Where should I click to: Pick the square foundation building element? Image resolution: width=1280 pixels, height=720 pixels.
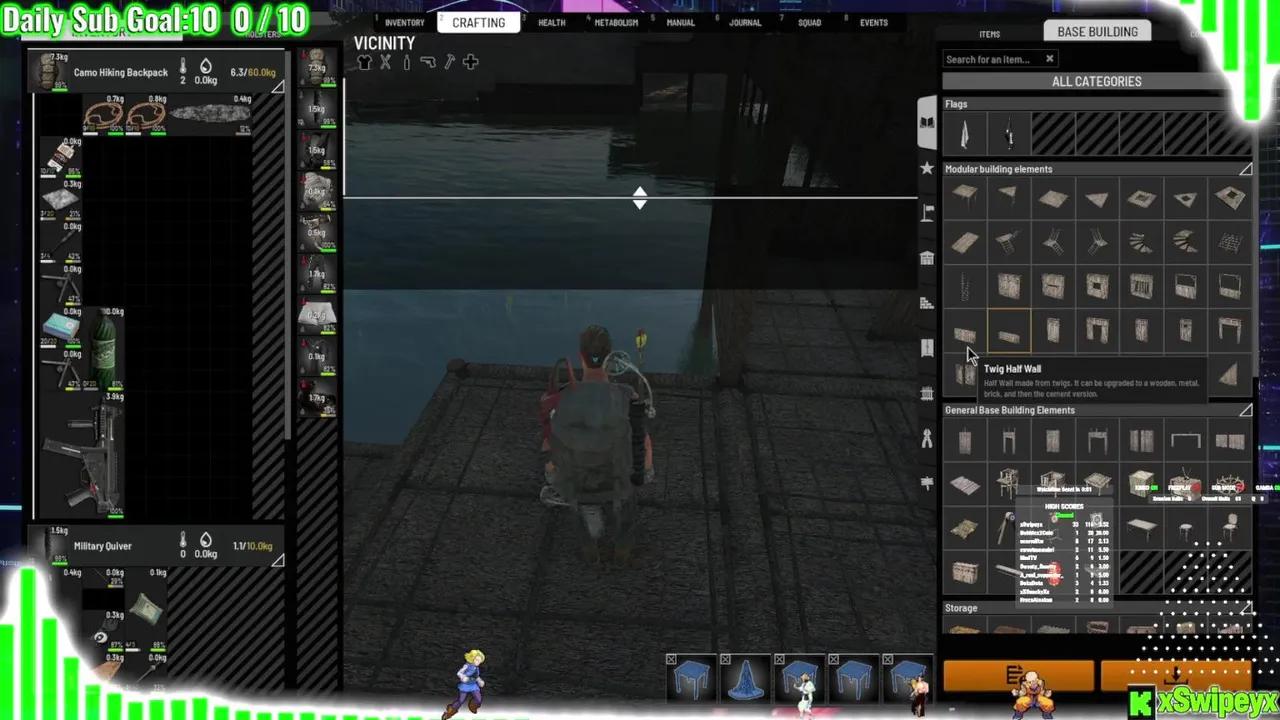pyautogui.click(x=965, y=197)
